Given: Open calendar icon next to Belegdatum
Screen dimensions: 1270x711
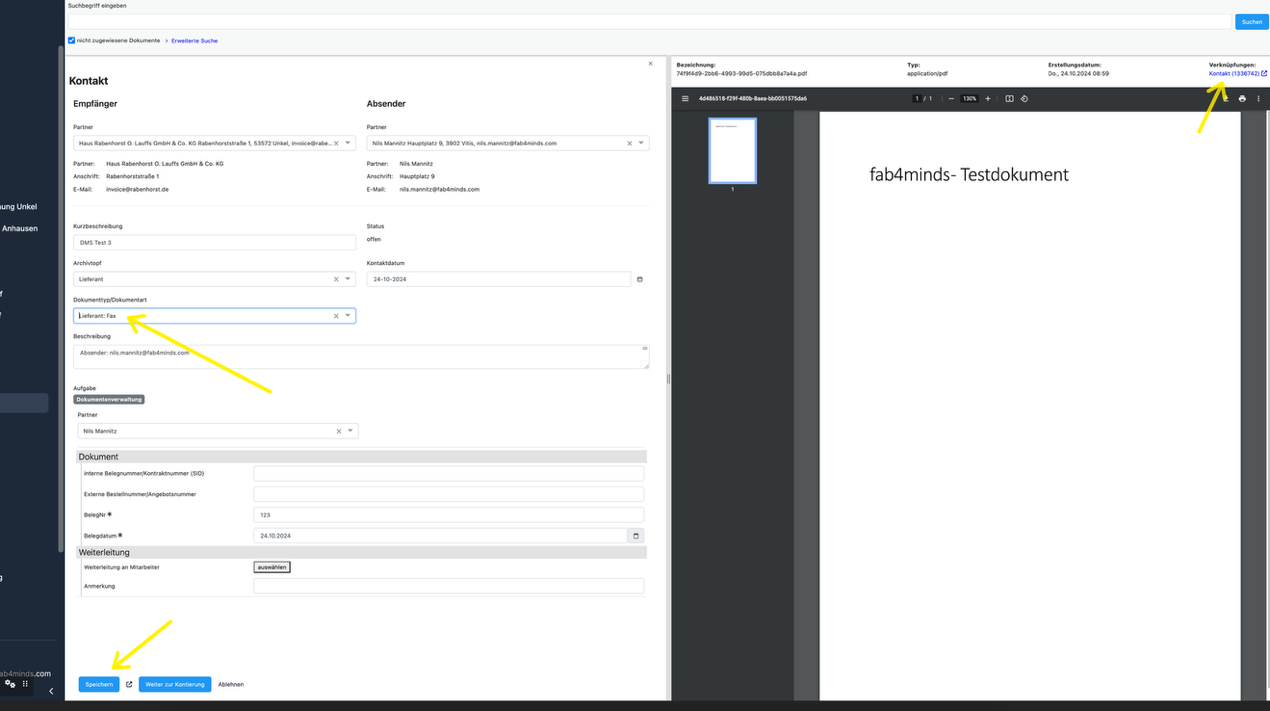Looking at the screenshot, I should click(x=636, y=536).
